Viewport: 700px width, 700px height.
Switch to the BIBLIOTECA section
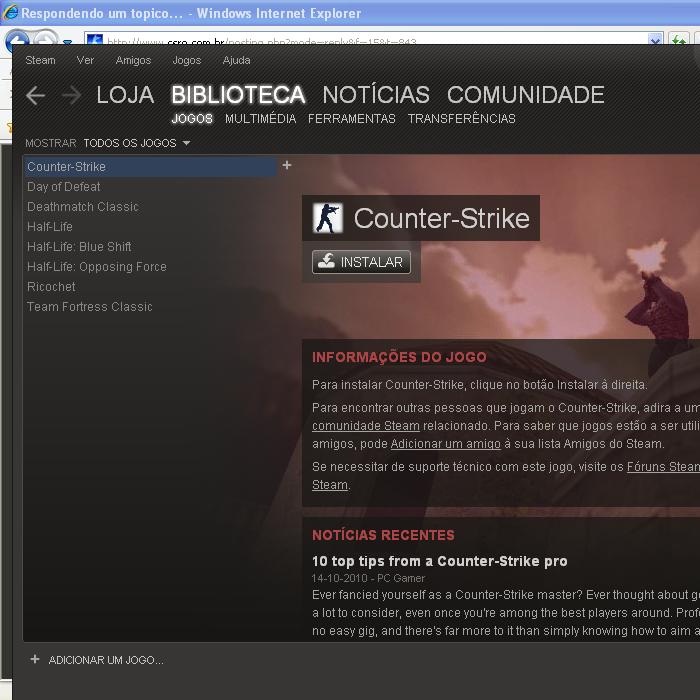pos(238,95)
